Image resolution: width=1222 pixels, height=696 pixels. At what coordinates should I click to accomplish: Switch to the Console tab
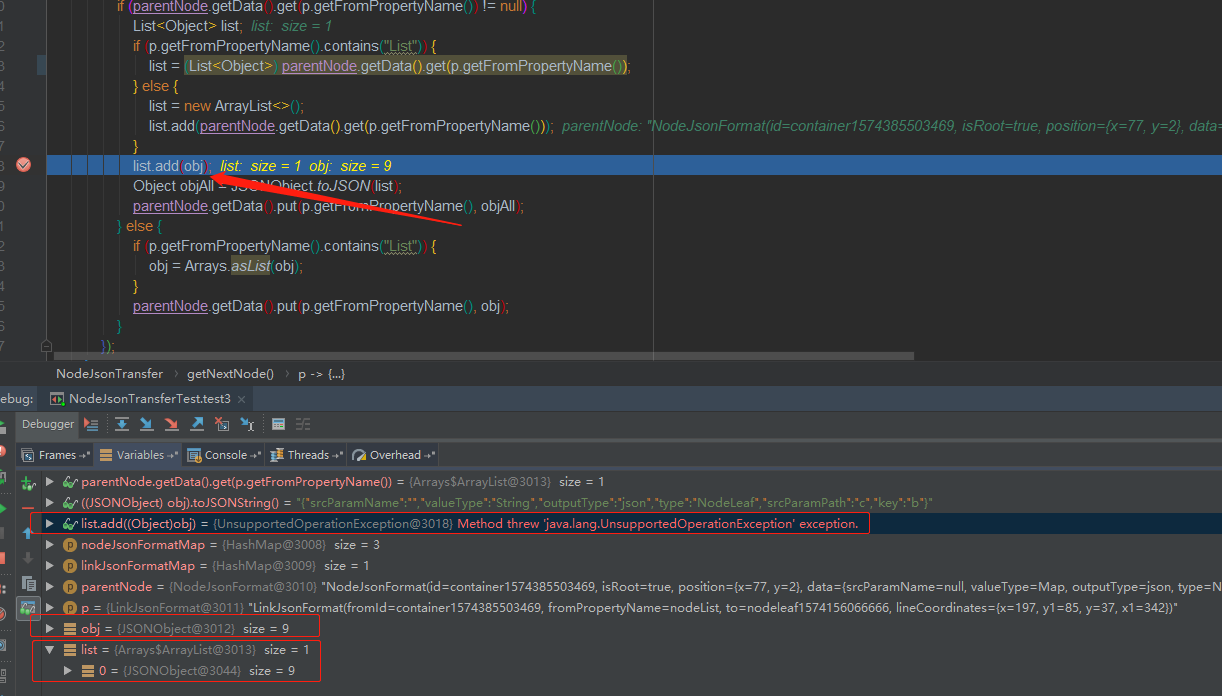(x=224, y=454)
